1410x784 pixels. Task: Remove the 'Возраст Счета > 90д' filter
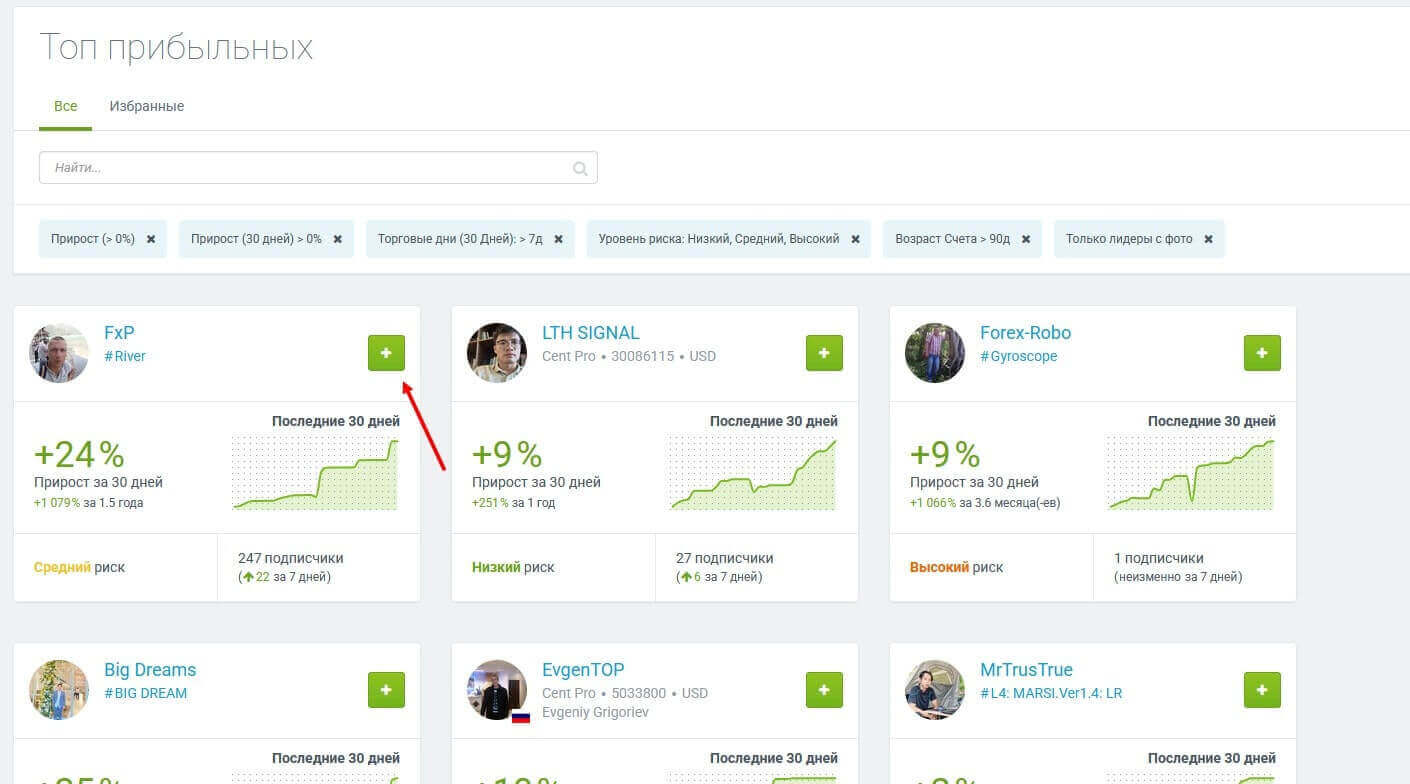1026,240
